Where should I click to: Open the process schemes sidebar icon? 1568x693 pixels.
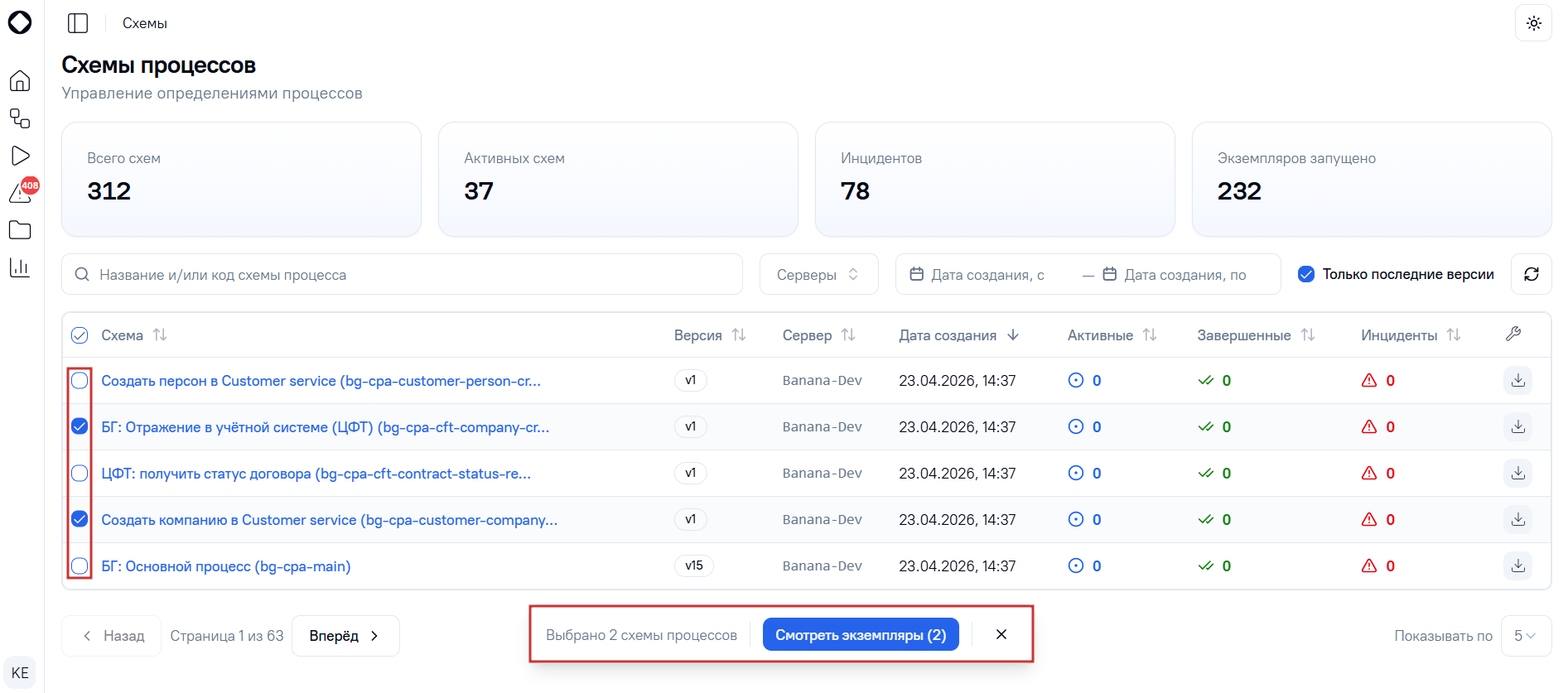[20, 118]
